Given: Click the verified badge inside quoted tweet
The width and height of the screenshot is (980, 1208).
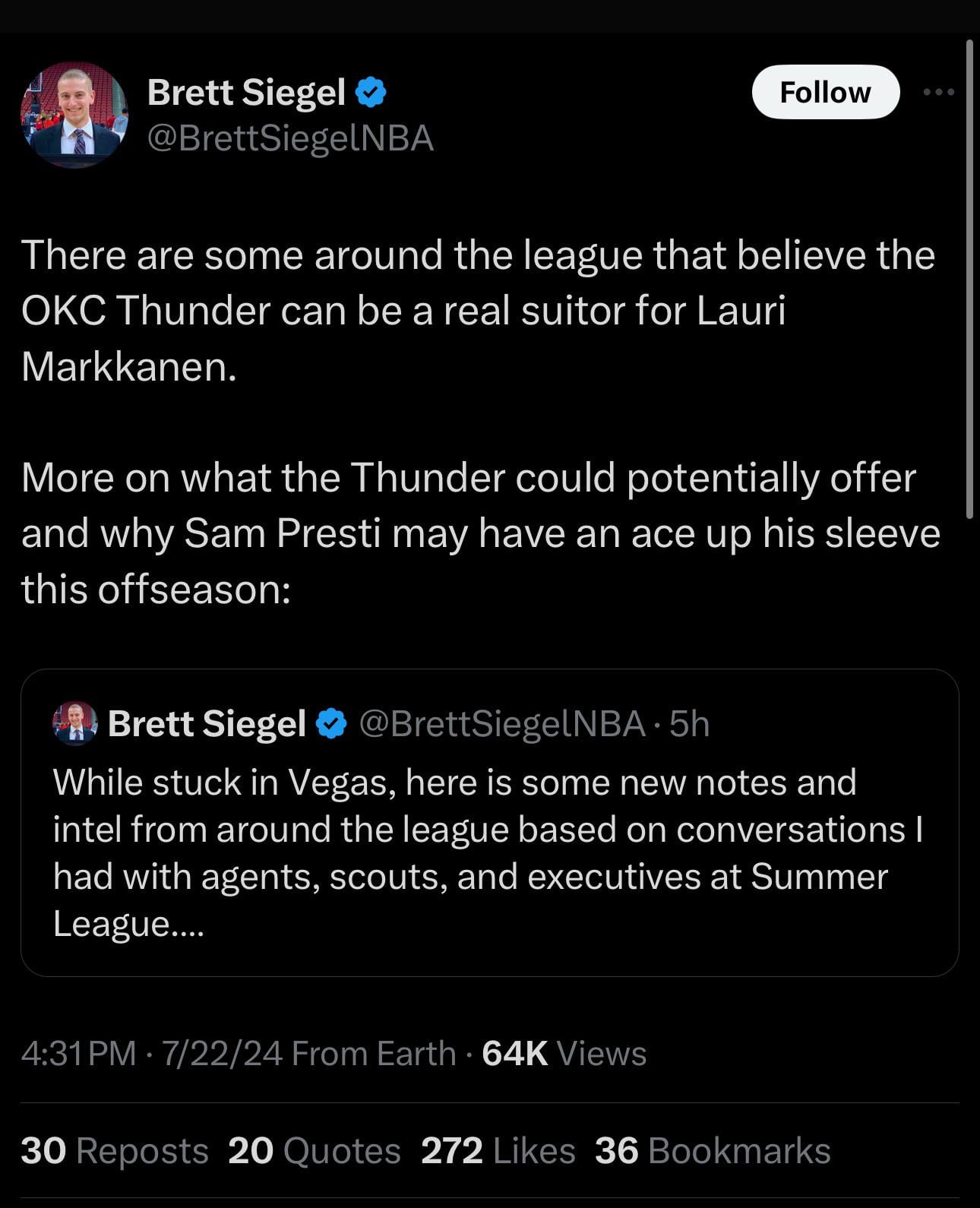Looking at the screenshot, I should click(331, 723).
